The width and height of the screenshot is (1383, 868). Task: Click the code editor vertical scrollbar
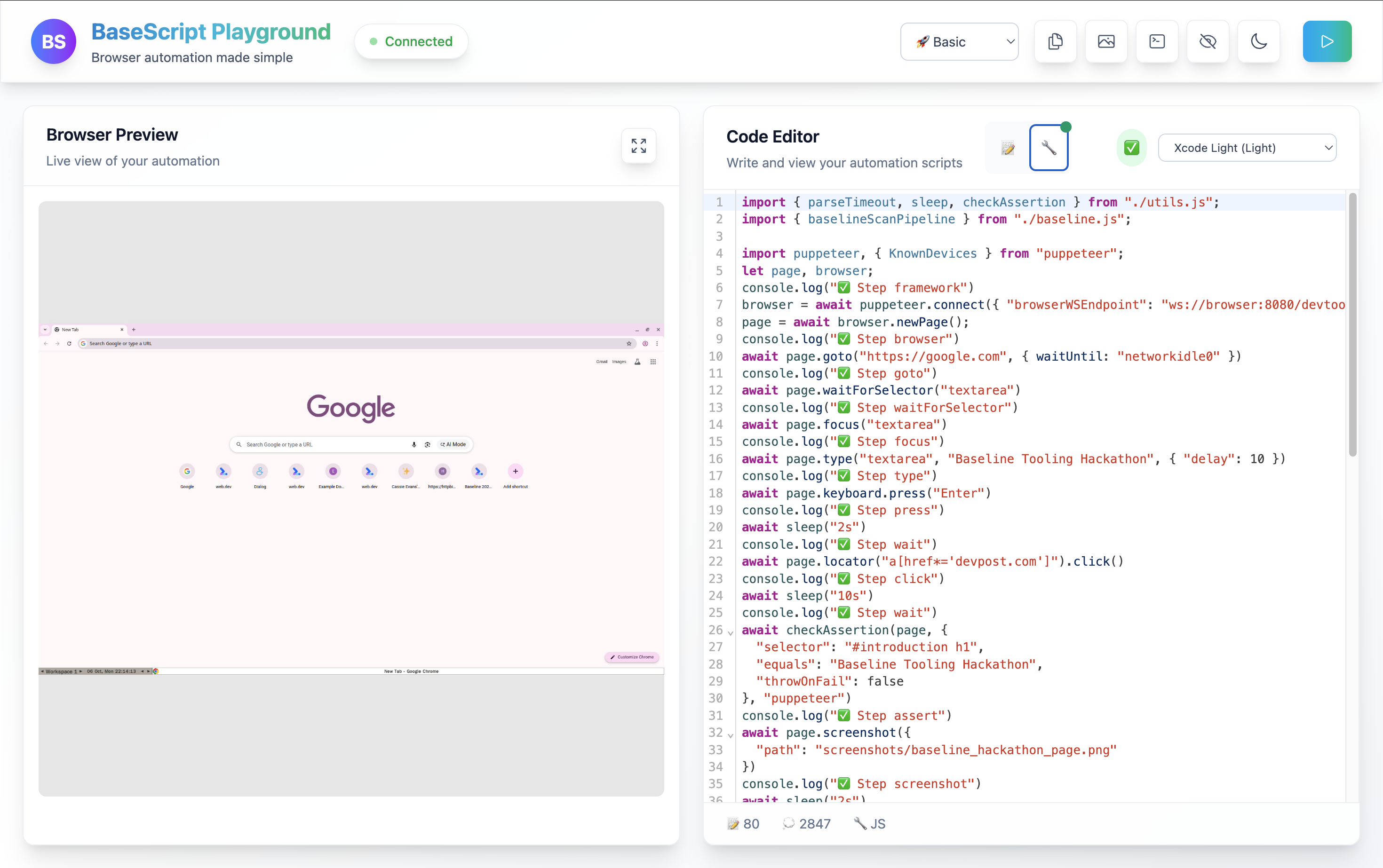(x=1352, y=324)
